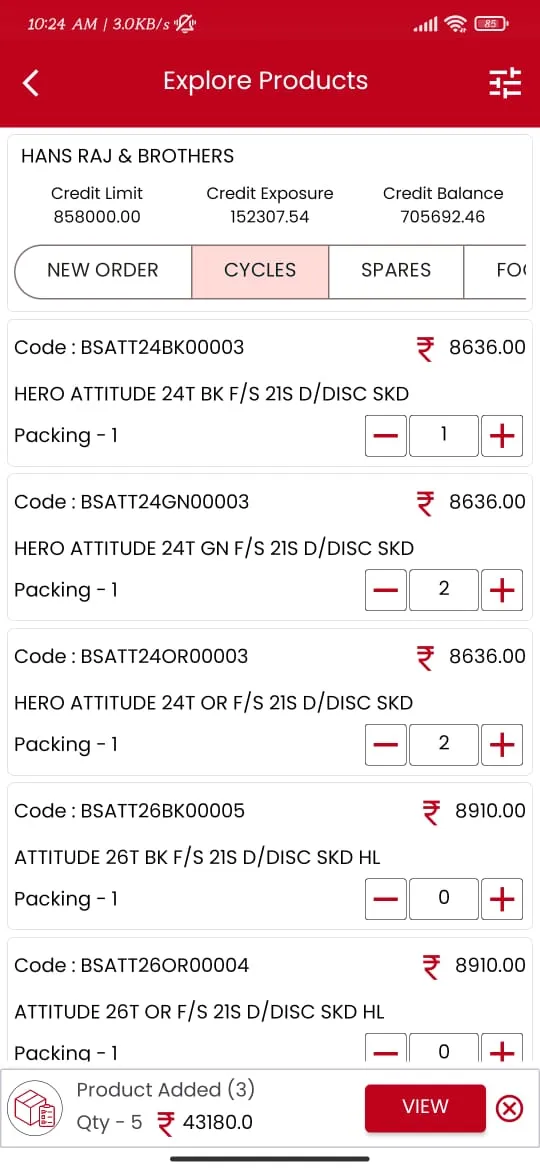Tap the product box cart icon
The image size is (540, 1170).
point(34,1108)
